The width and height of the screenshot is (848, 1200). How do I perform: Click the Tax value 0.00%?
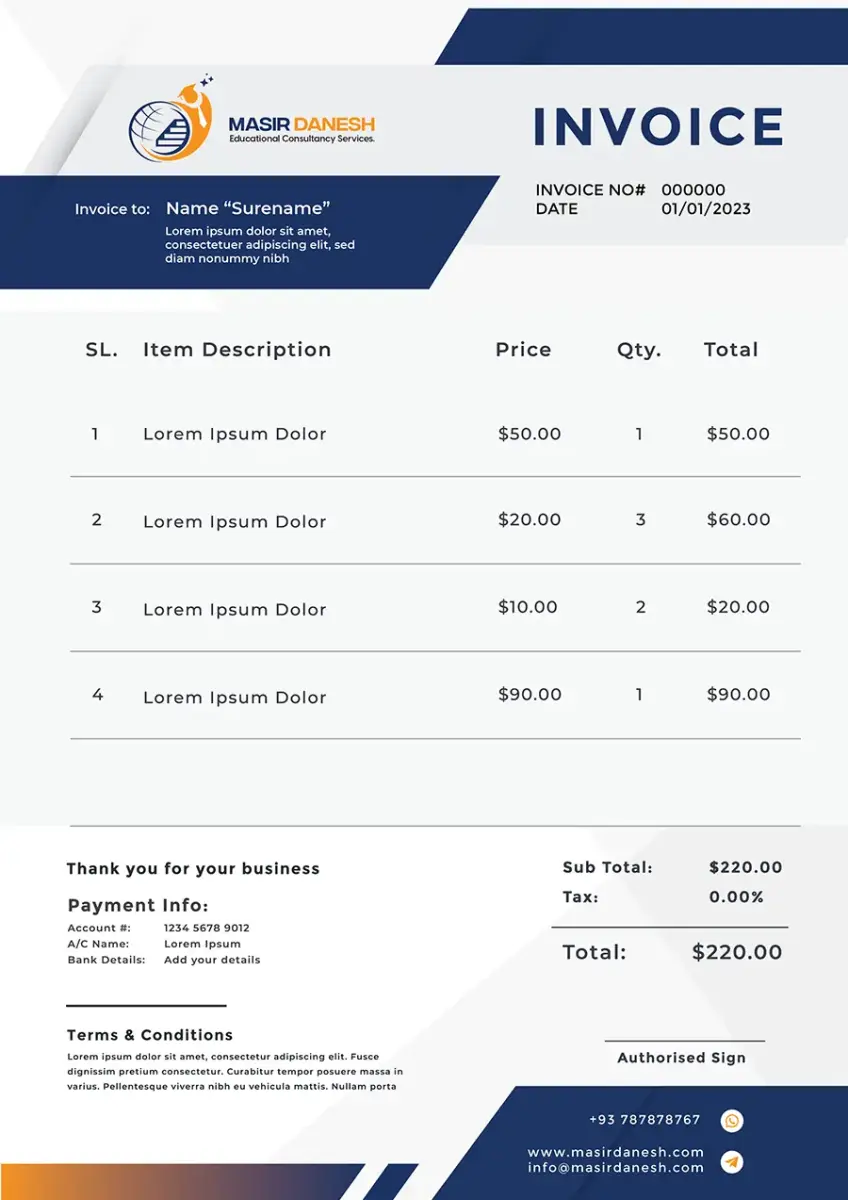[736, 897]
